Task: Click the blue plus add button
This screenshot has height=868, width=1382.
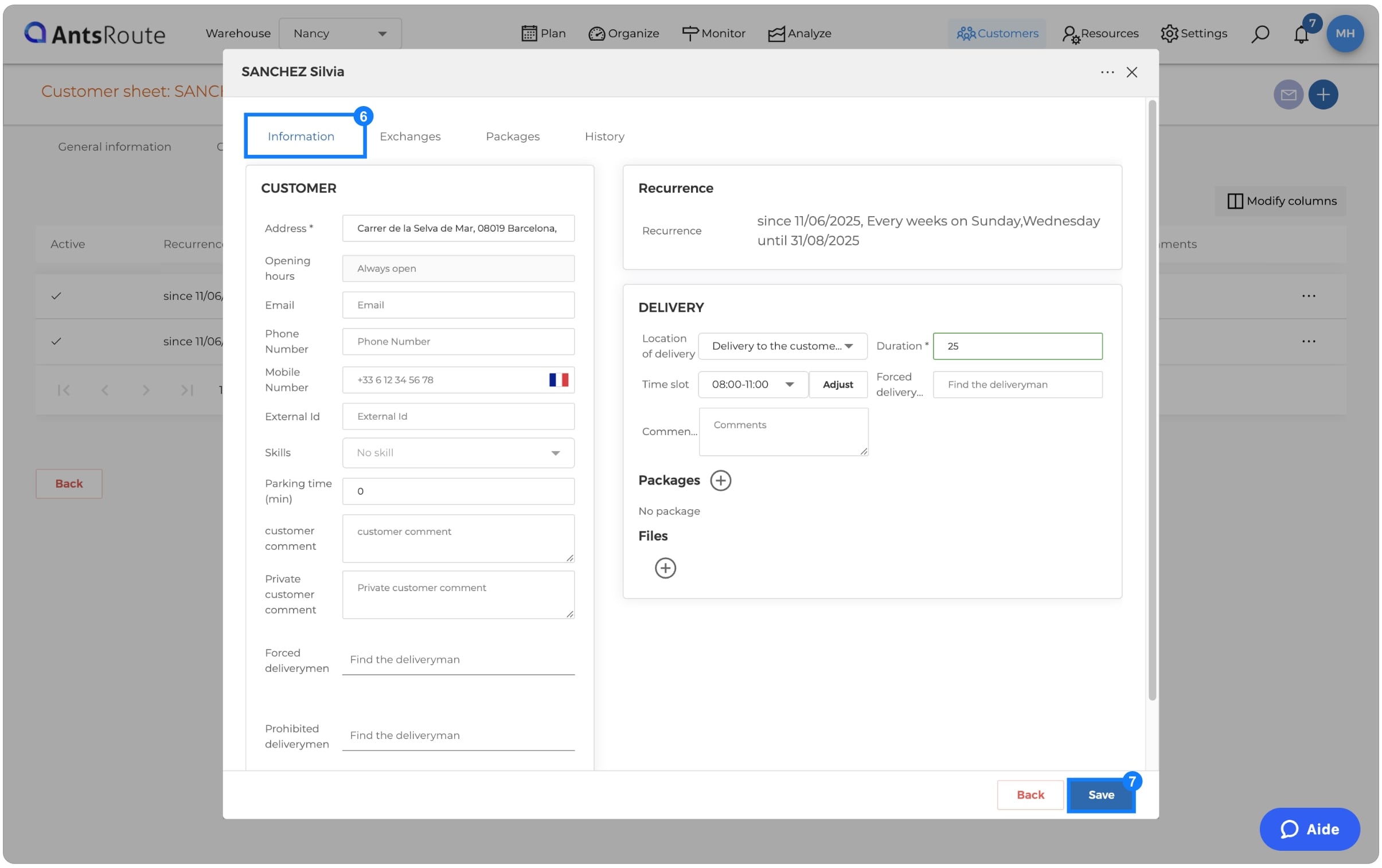Action: click(1323, 95)
